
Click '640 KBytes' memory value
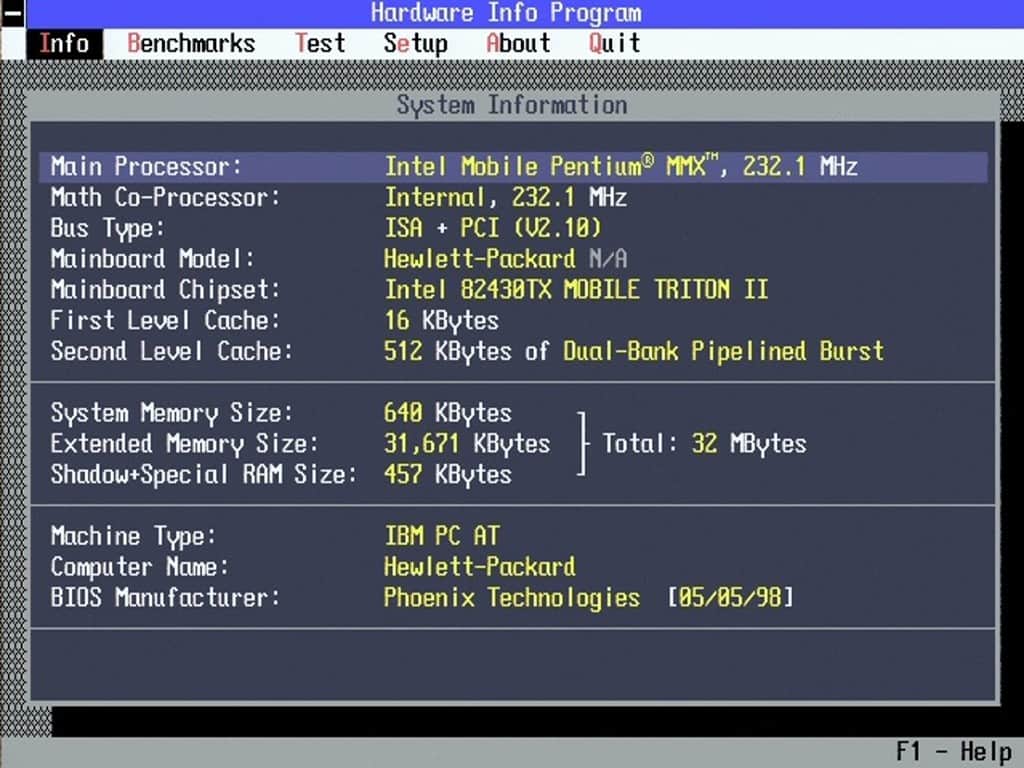[448, 413]
